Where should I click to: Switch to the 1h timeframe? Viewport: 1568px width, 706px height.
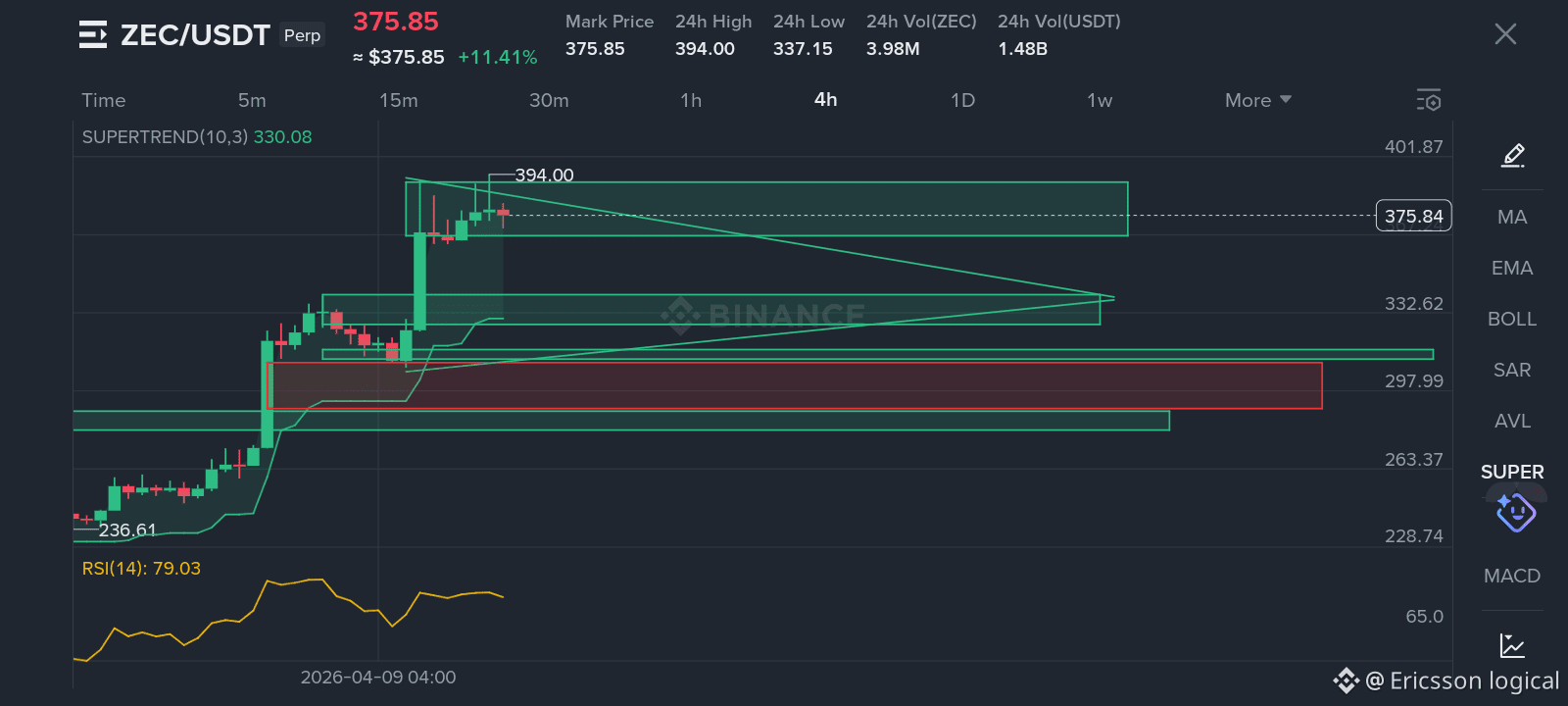coord(691,100)
